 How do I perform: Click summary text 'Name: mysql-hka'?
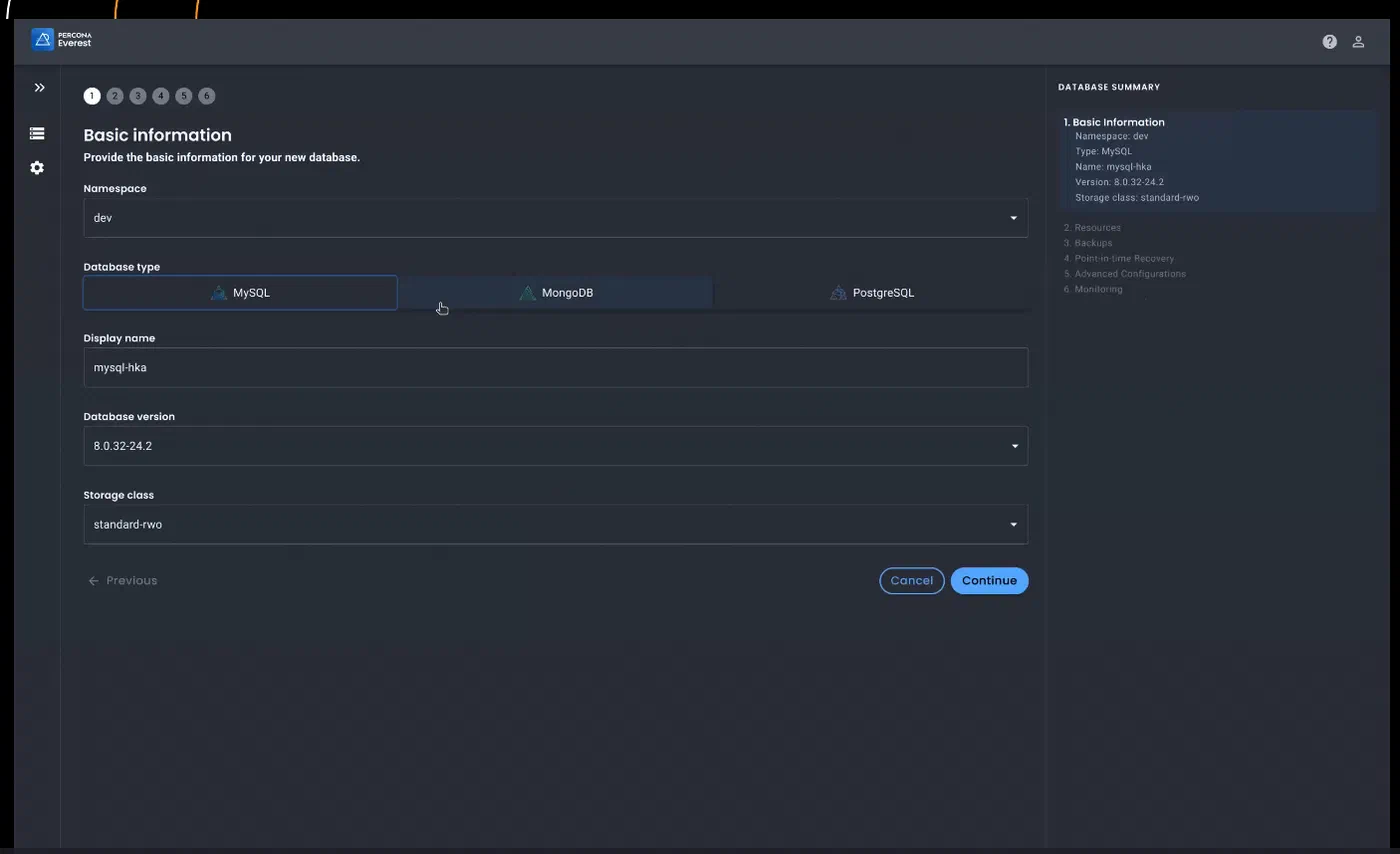point(1113,167)
